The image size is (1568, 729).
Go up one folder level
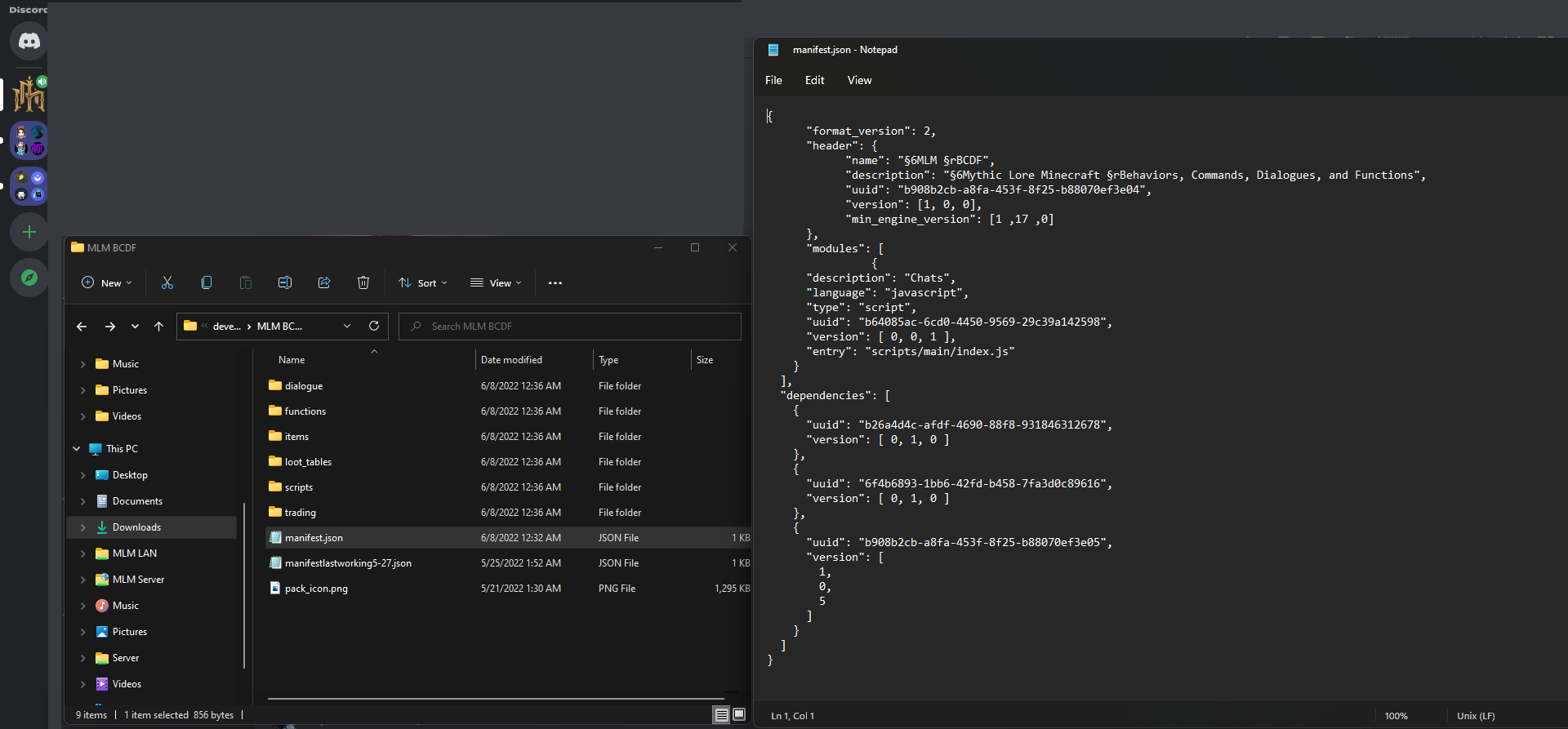point(158,326)
